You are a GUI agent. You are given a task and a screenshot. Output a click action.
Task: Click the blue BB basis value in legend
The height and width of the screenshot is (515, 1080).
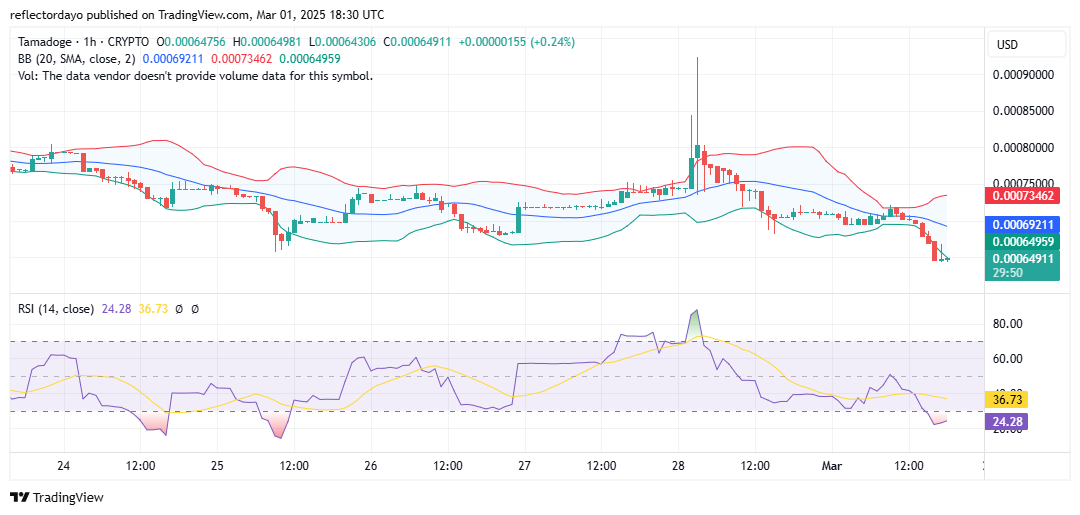click(172, 59)
